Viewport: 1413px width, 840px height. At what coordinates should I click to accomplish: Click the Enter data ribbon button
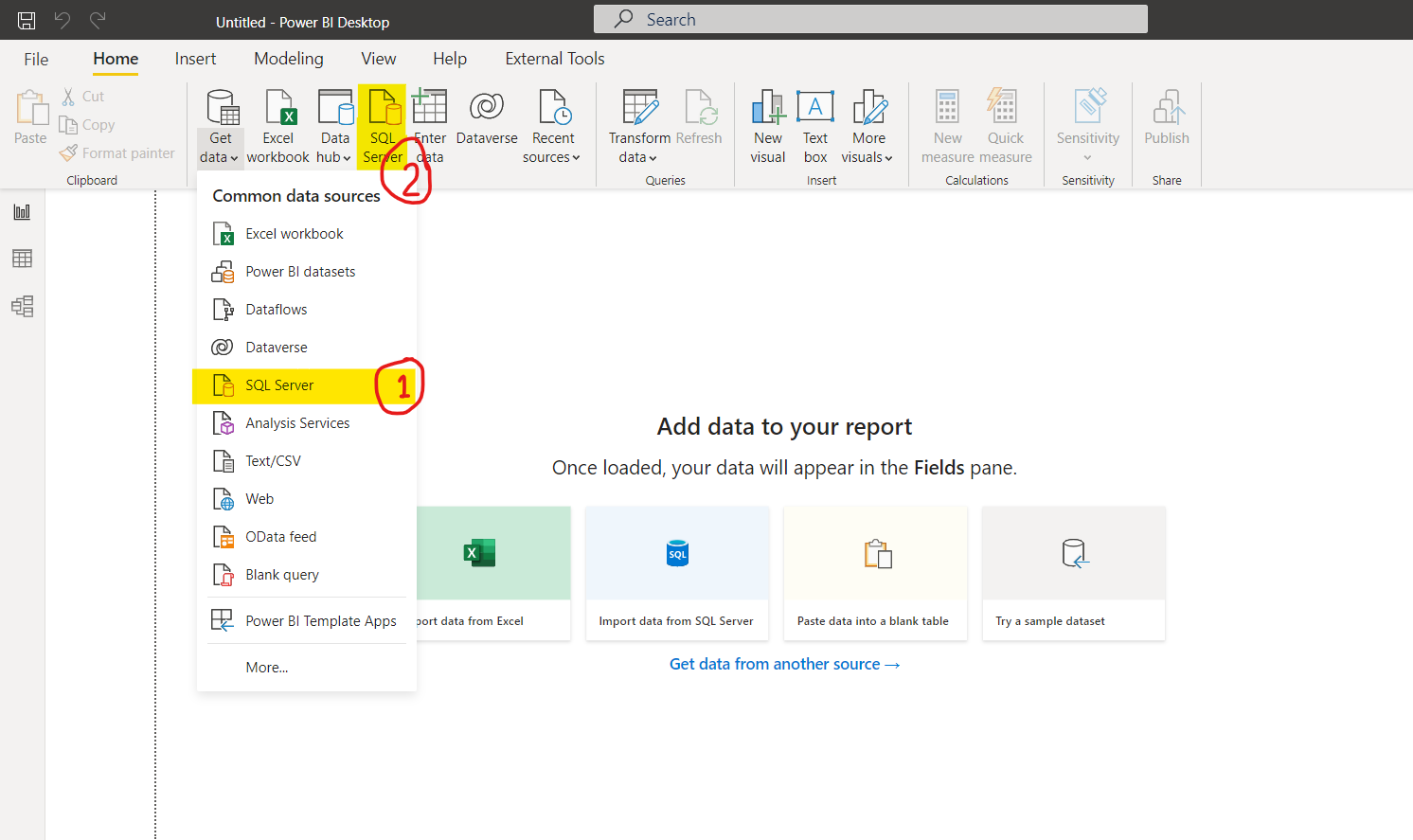[x=429, y=127]
